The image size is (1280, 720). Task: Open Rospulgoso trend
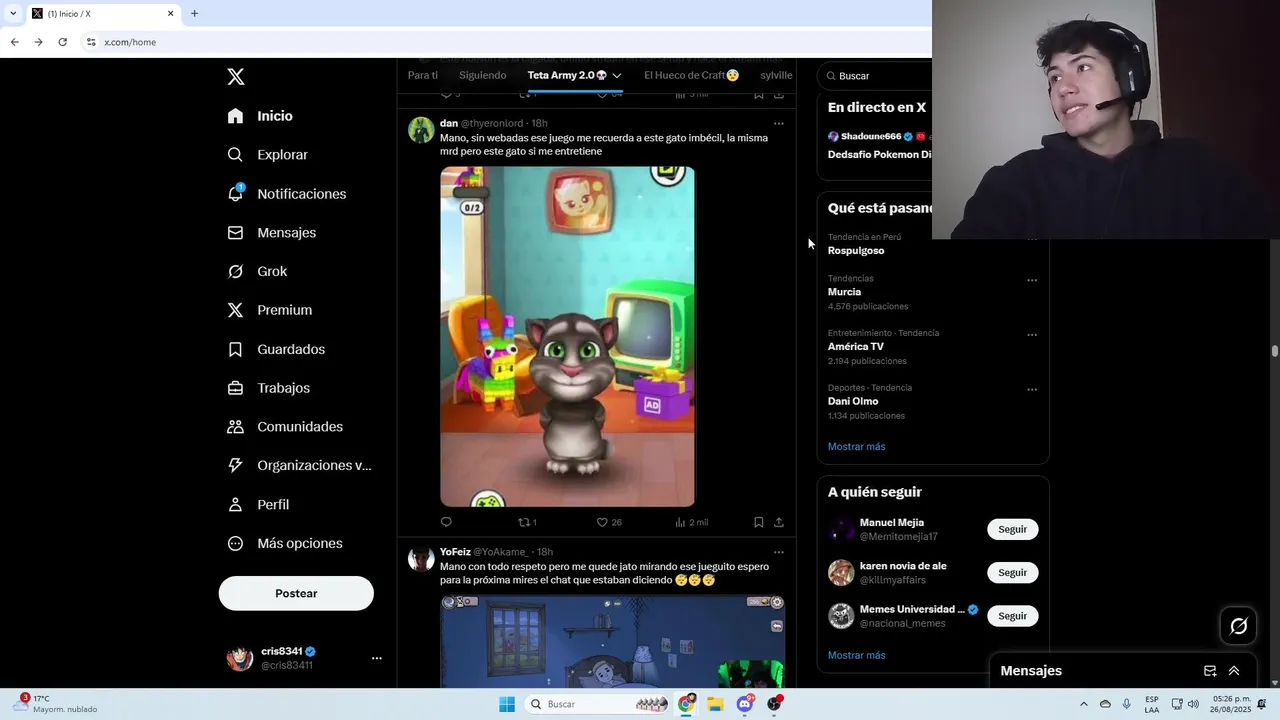pyautogui.click(x=856, y=250)
